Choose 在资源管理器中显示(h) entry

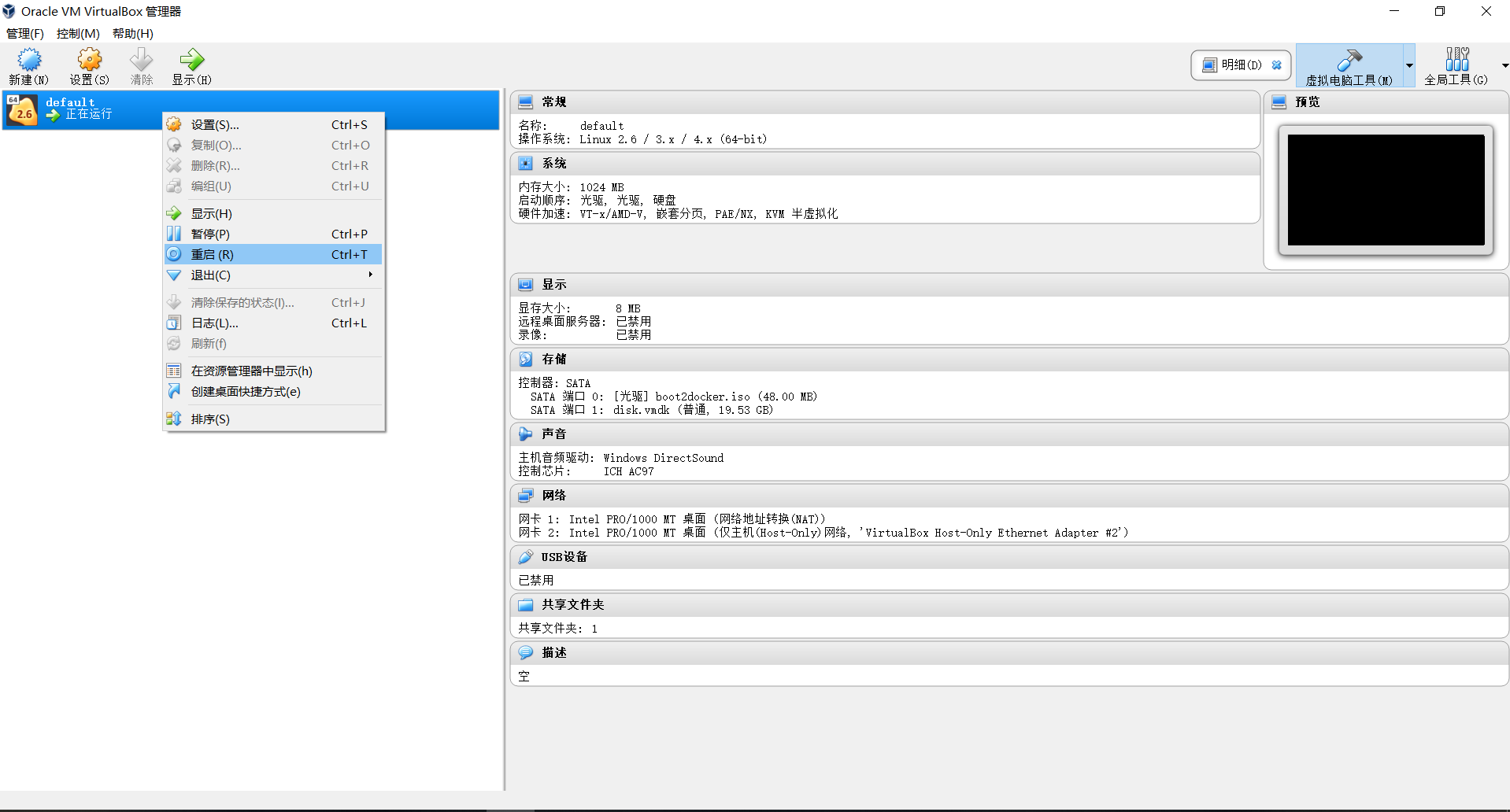tap(273, 371)
